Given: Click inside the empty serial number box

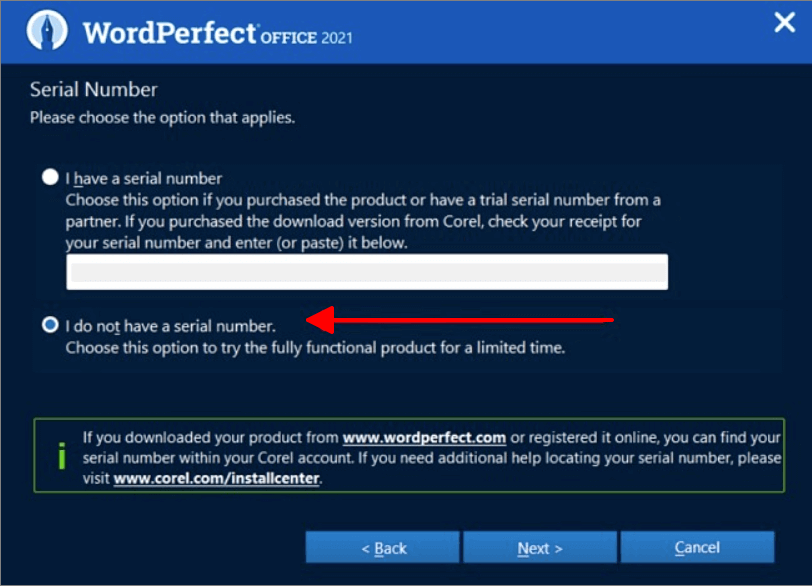Looking at the screenshot, I should tap(366, 271).
